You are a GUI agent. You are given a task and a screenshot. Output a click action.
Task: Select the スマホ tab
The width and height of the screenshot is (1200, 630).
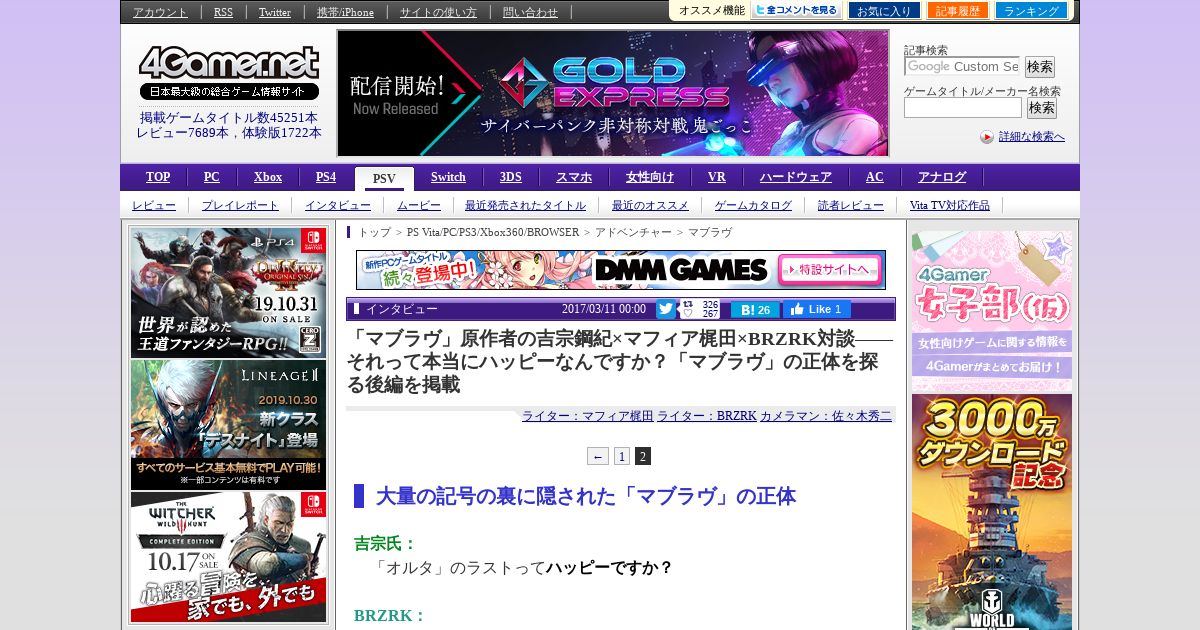pyautogui.click(x=574, y=177)
